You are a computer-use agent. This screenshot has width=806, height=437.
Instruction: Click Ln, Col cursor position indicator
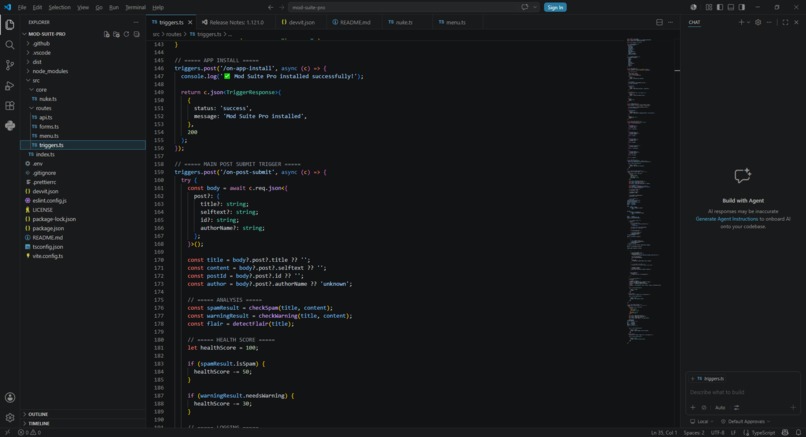[x=664, y=432]
